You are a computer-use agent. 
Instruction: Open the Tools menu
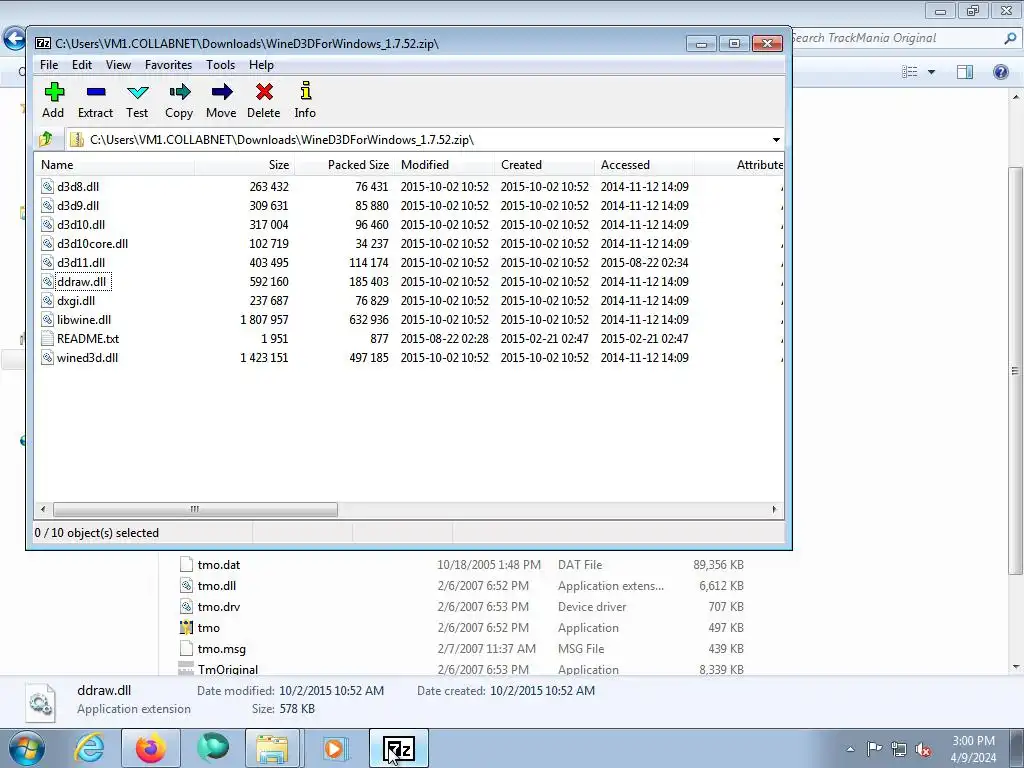click(221, 65)
